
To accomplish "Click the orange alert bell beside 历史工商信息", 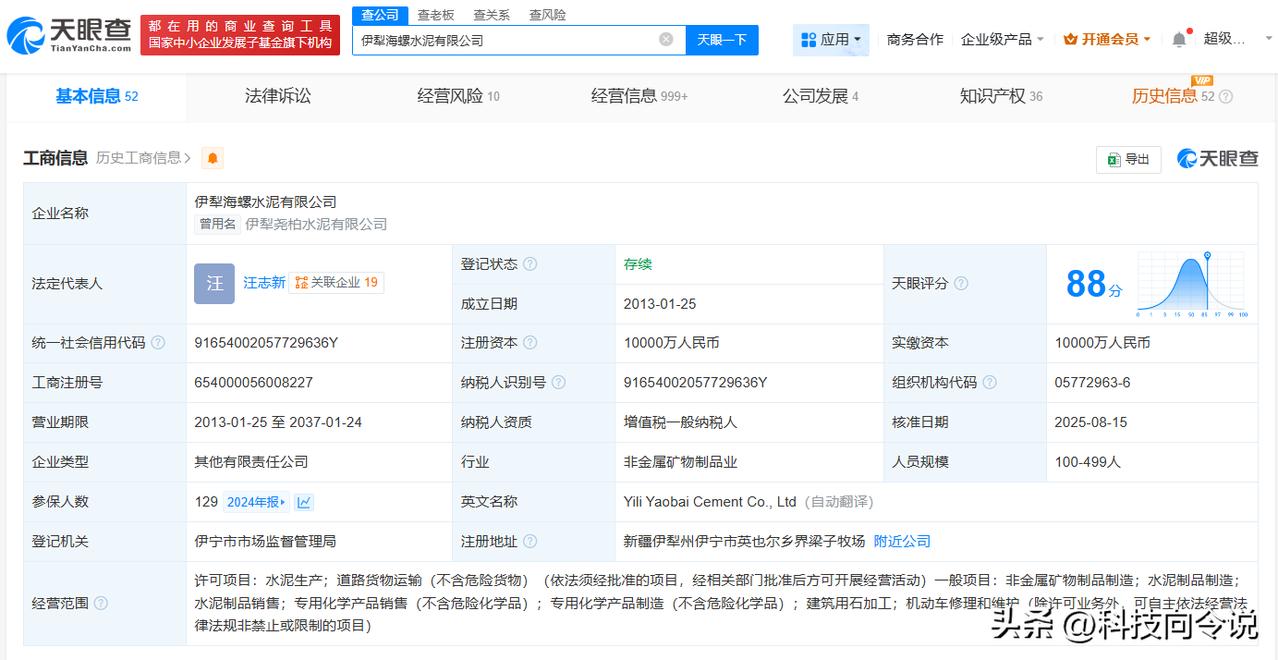I will point(212,158).
